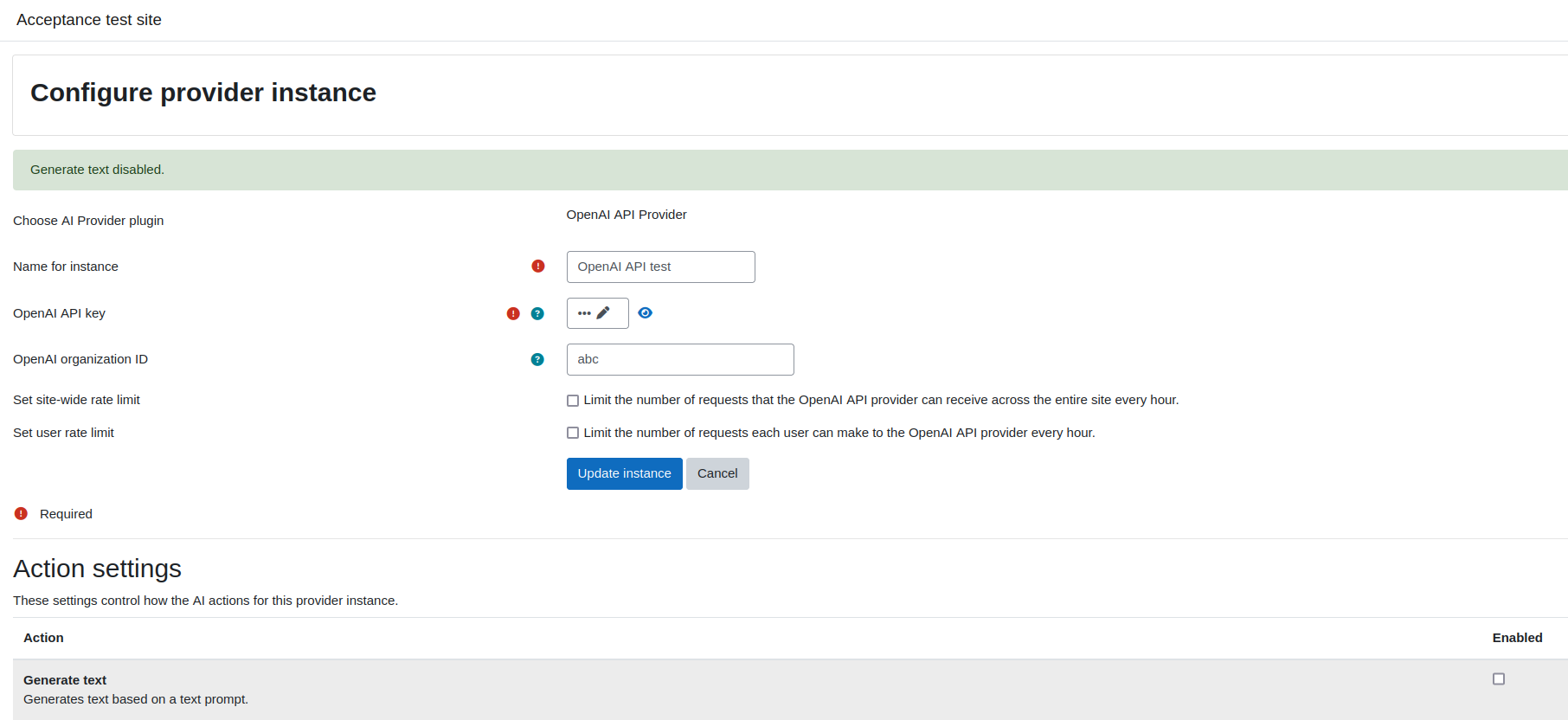The width and height of the screenshot is (1568, 720).
Task: Click the 'Action' column header
Action: point(43,638)
